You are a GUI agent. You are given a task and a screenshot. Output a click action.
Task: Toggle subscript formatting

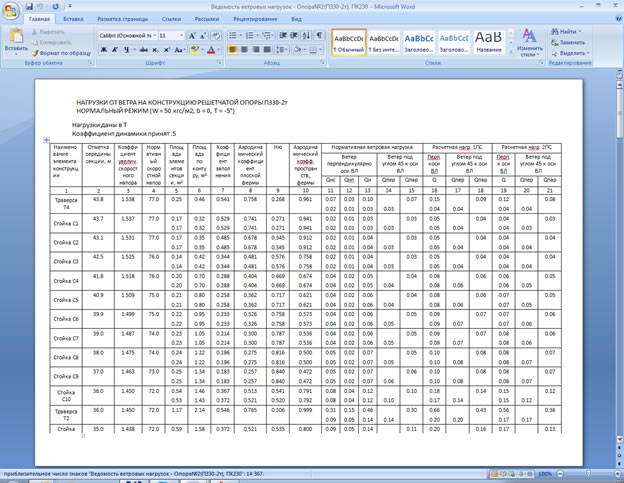(x=155, y=50)
